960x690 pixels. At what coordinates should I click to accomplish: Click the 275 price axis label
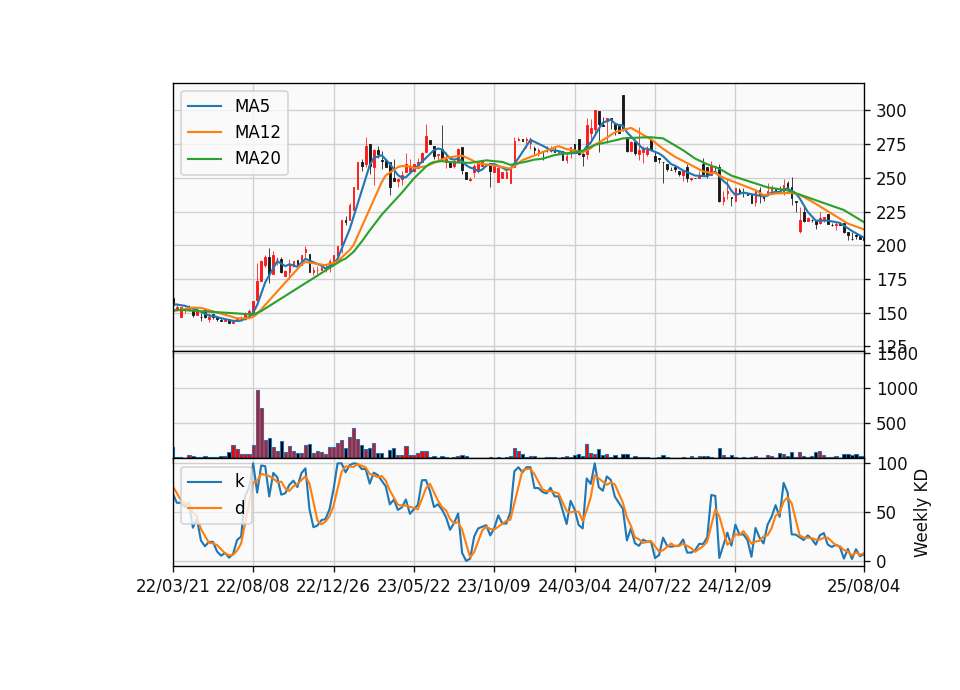tap(891, 145)
